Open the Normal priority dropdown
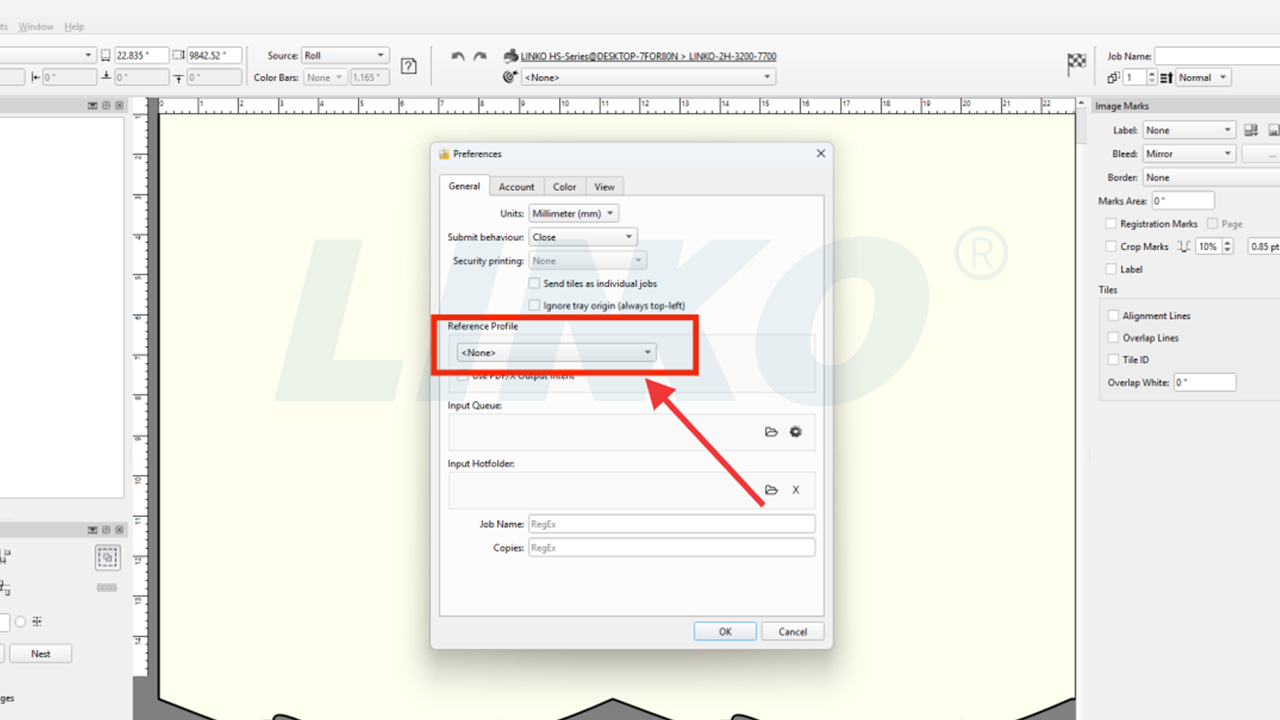The width and height of the screenshot is (1280, 720). [1203, 78]
